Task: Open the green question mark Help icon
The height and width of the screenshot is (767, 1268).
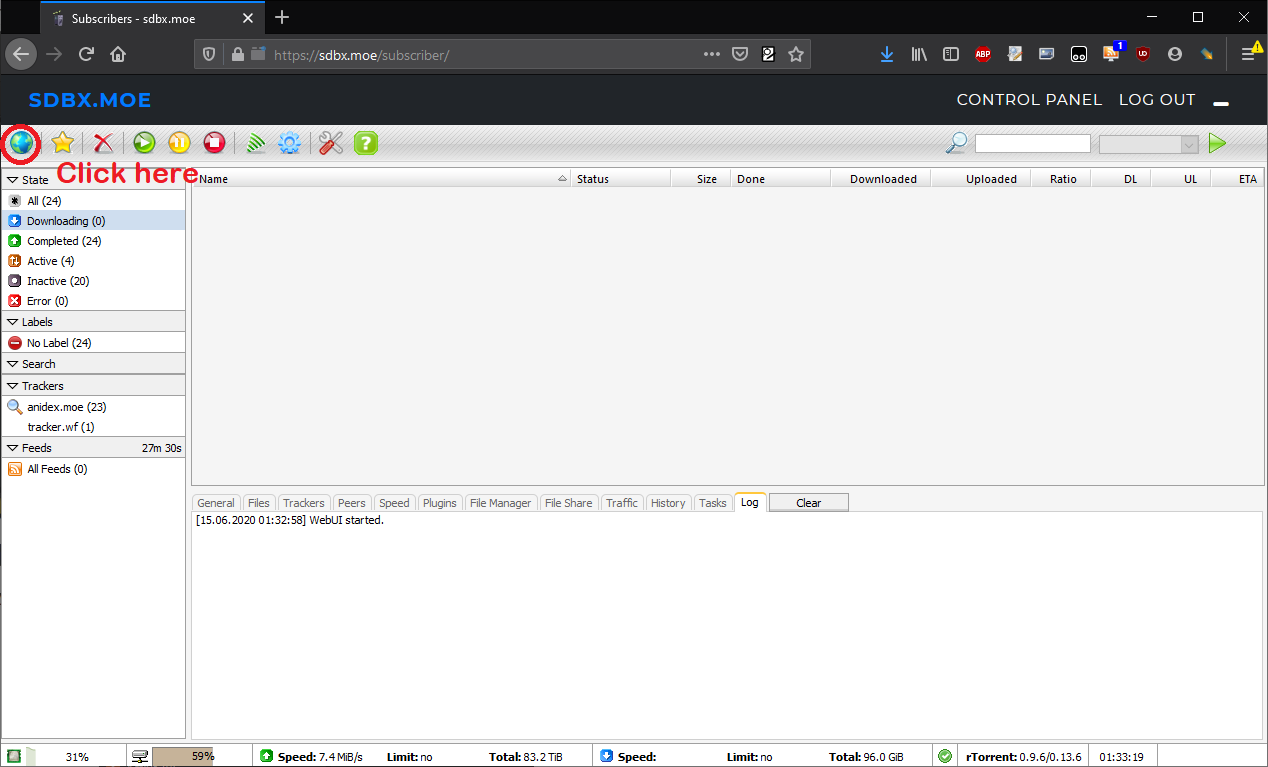Action: [x=366, y=144]
